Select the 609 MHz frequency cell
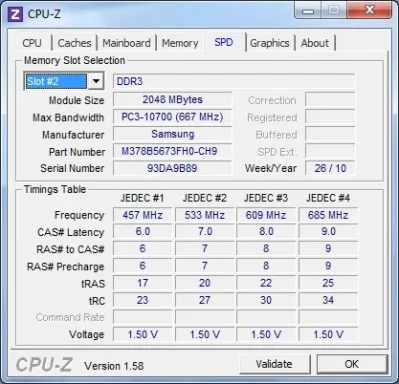 (266, 215)
